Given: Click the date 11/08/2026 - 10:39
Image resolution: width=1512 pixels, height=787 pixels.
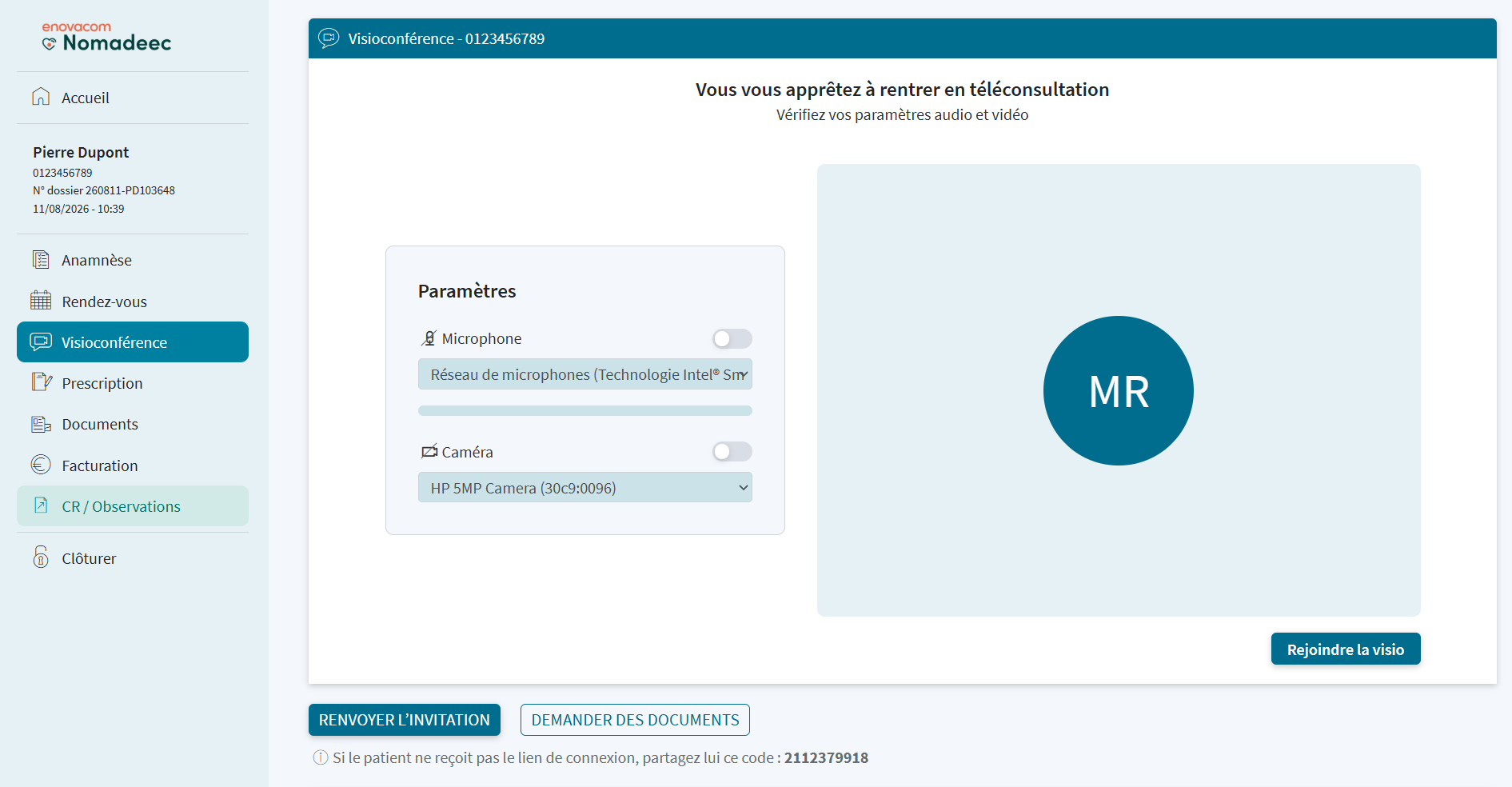Looking at the screenshot, I should click(78, 209).
